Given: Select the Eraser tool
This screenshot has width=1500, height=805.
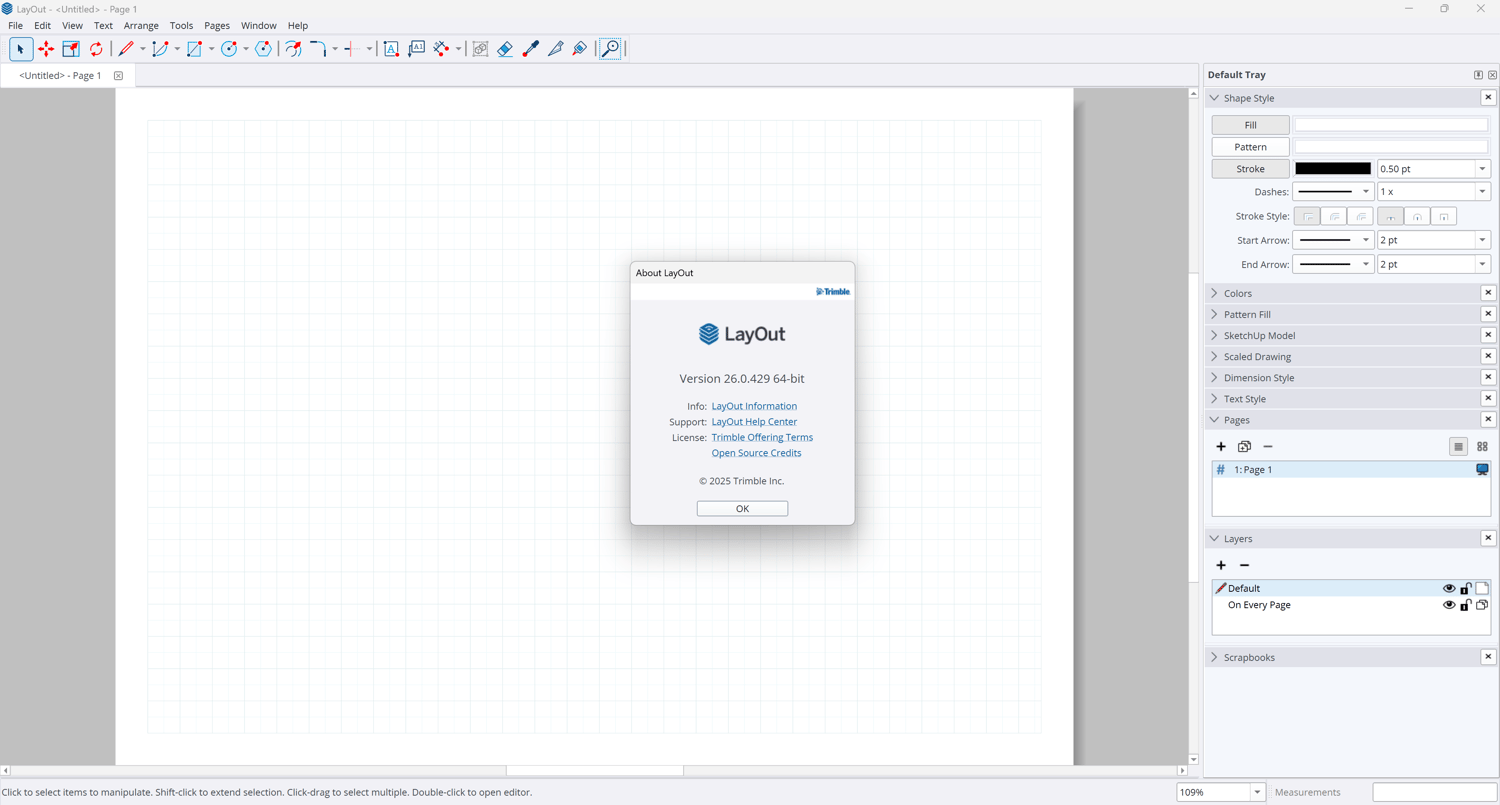Looking at the screenshot, I should coord(505,49).
